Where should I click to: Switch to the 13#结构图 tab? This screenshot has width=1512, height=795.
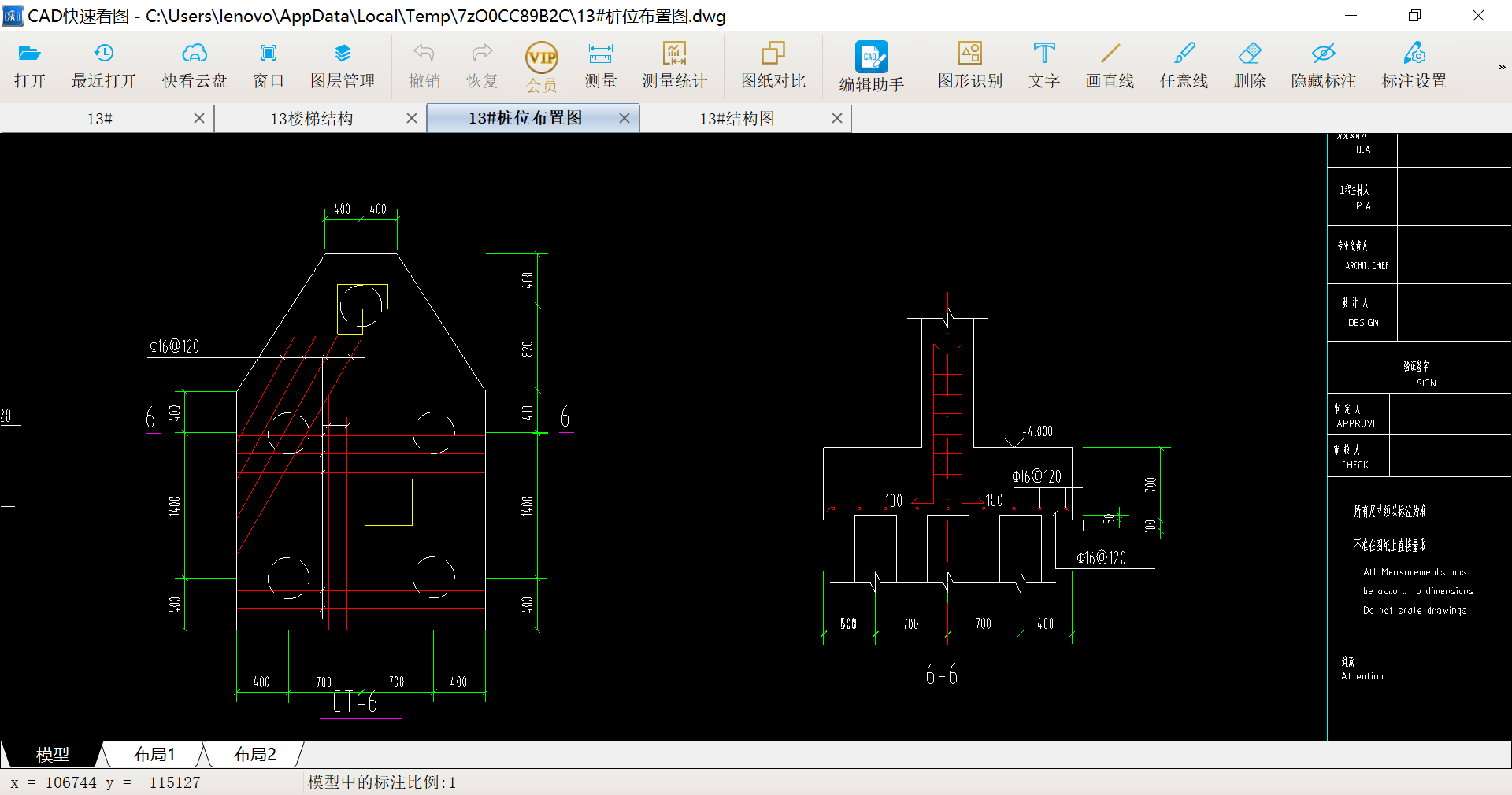[x=738, y=119]
